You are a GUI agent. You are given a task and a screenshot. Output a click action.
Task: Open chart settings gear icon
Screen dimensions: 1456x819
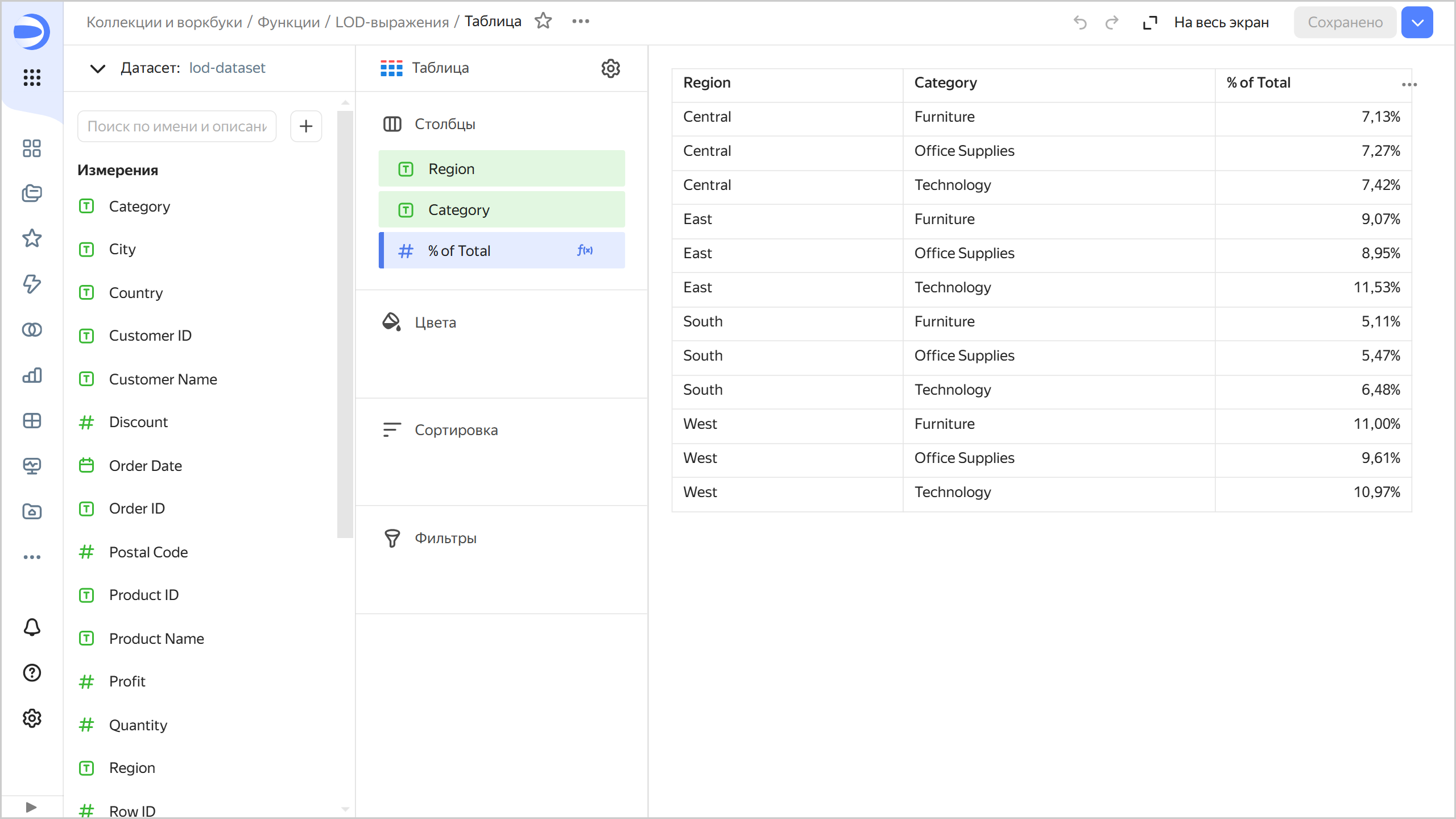pyautogui.click(x=610, y=68)
